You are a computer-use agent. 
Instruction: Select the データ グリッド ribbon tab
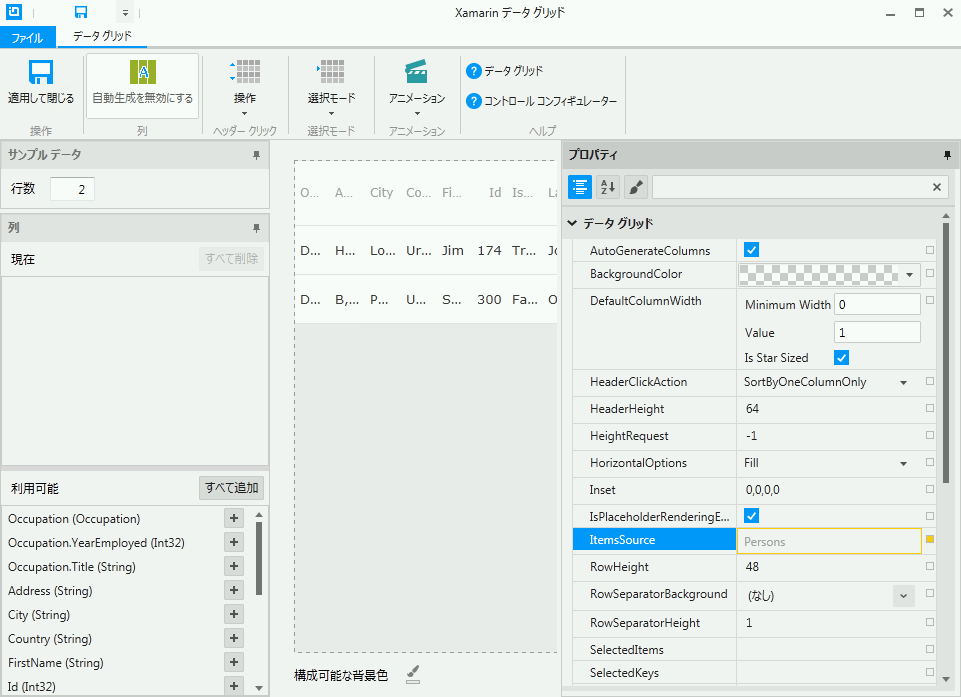tap(102, 36)
